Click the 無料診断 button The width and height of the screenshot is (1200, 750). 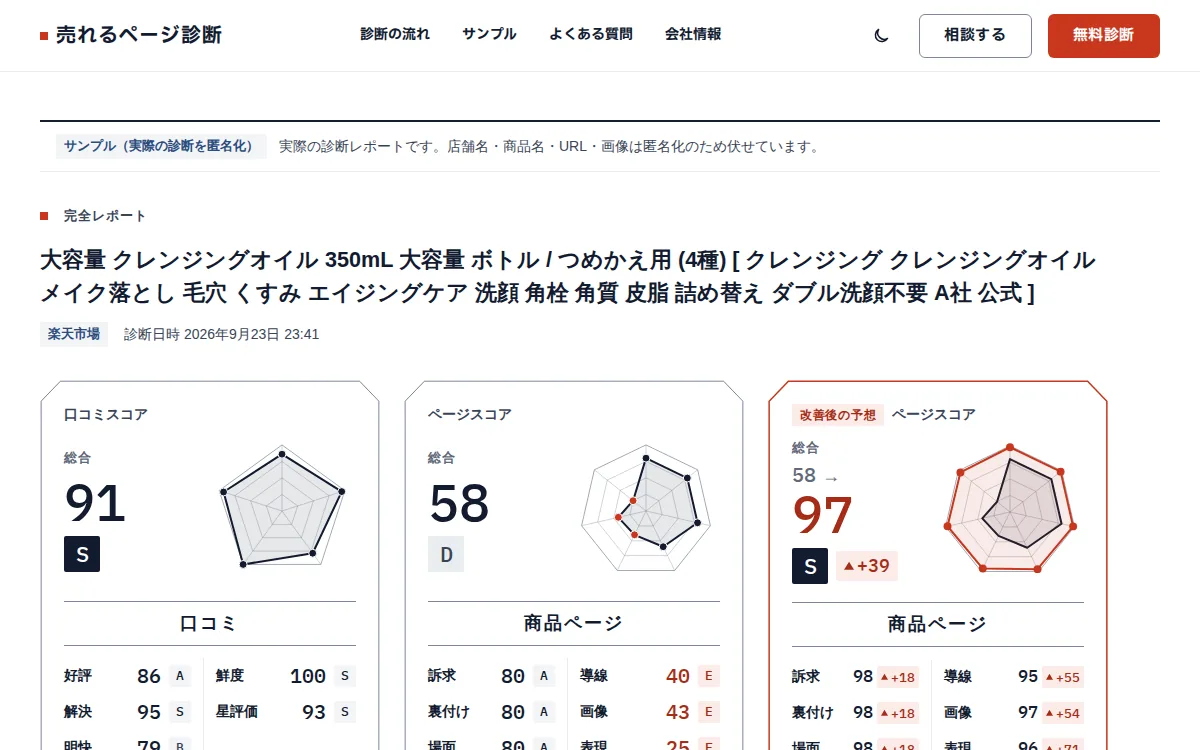pyautogui.click(x=1104, y=36)
